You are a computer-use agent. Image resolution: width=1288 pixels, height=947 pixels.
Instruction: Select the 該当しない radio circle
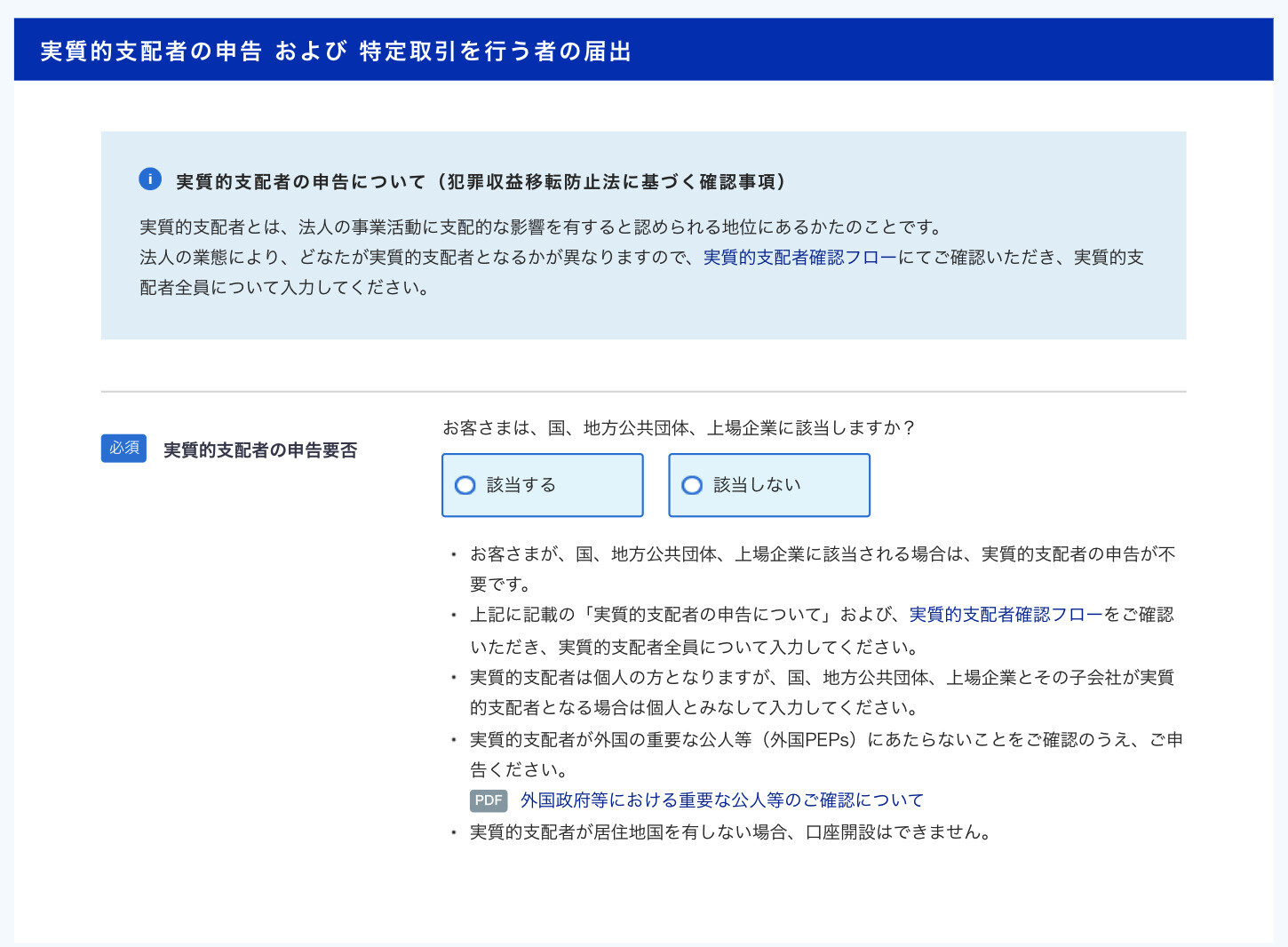[x=692, y=485]
